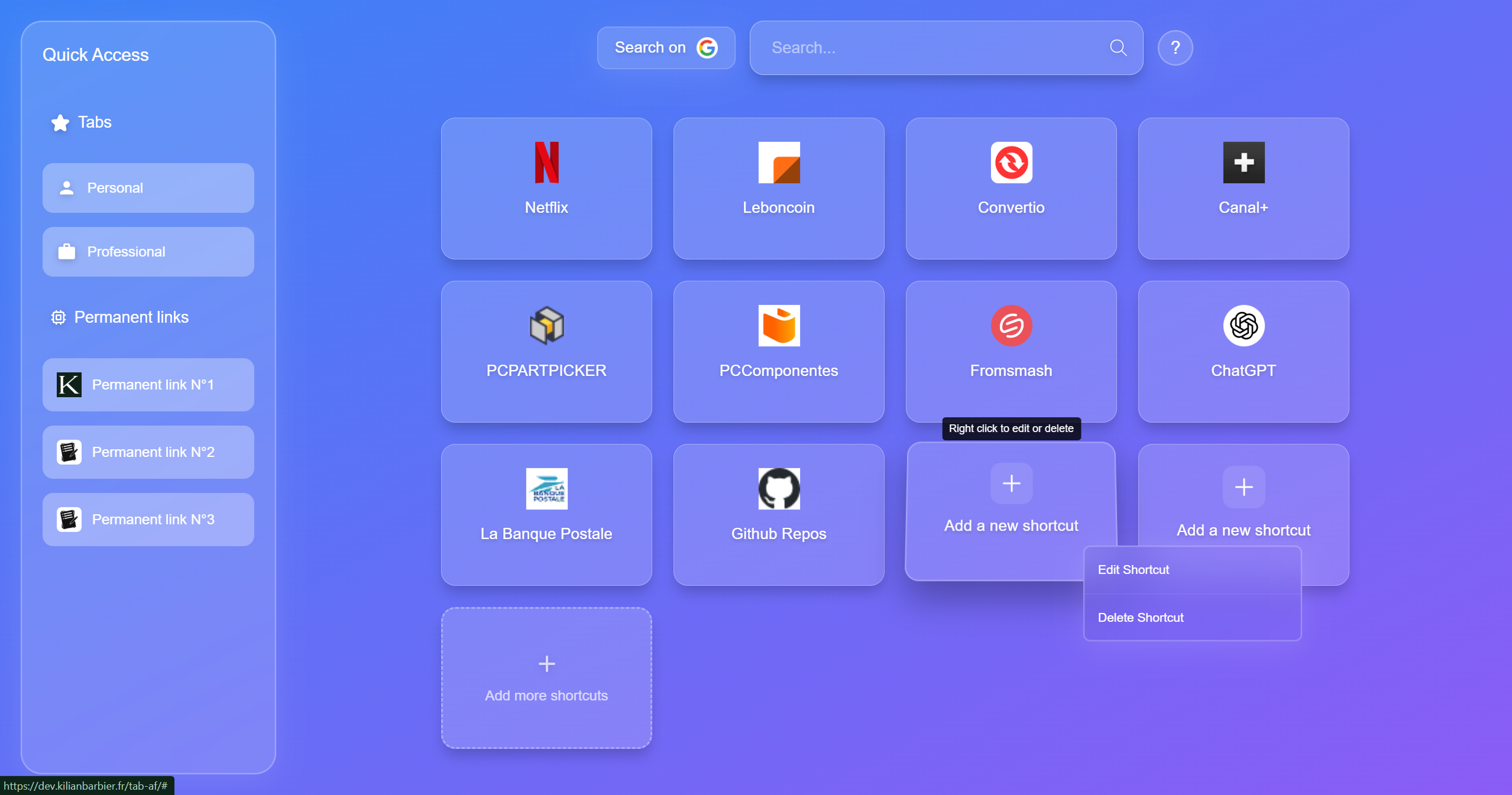
Task: Click the PCPARTPICKER cube icon
Action: click(546, 326)
